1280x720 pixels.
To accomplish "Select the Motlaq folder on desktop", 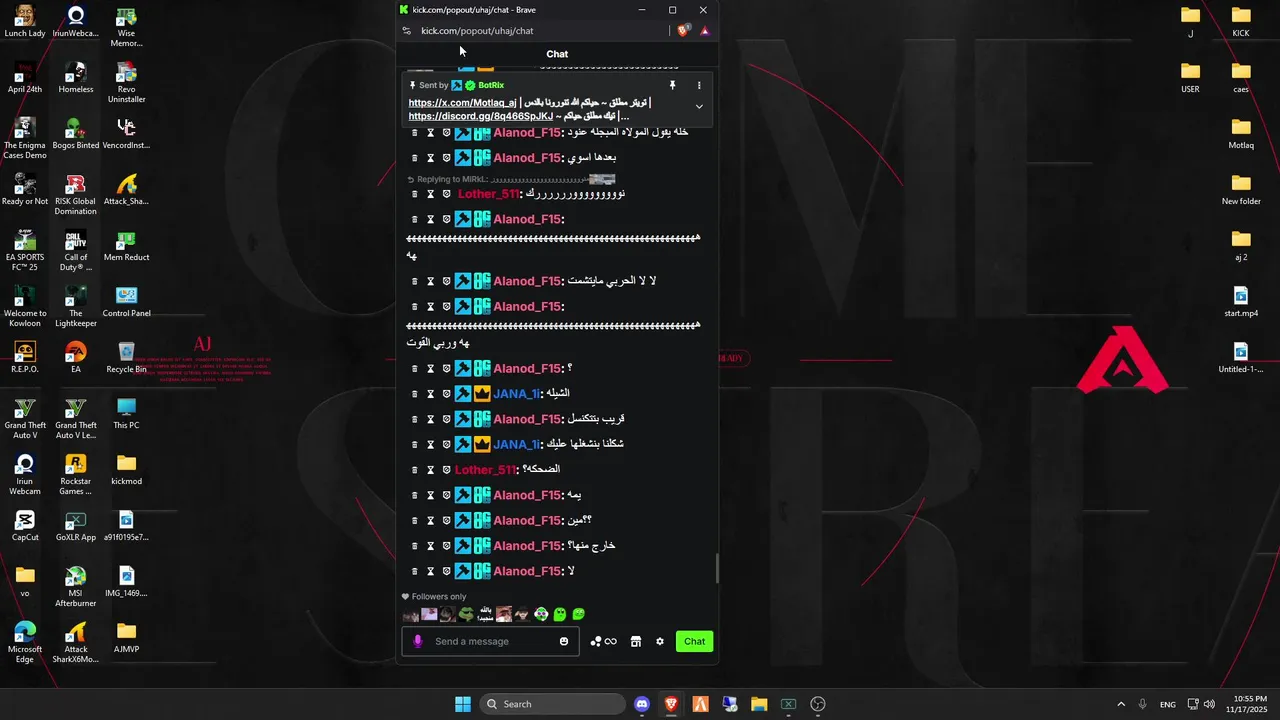I will click(1241, 134).
